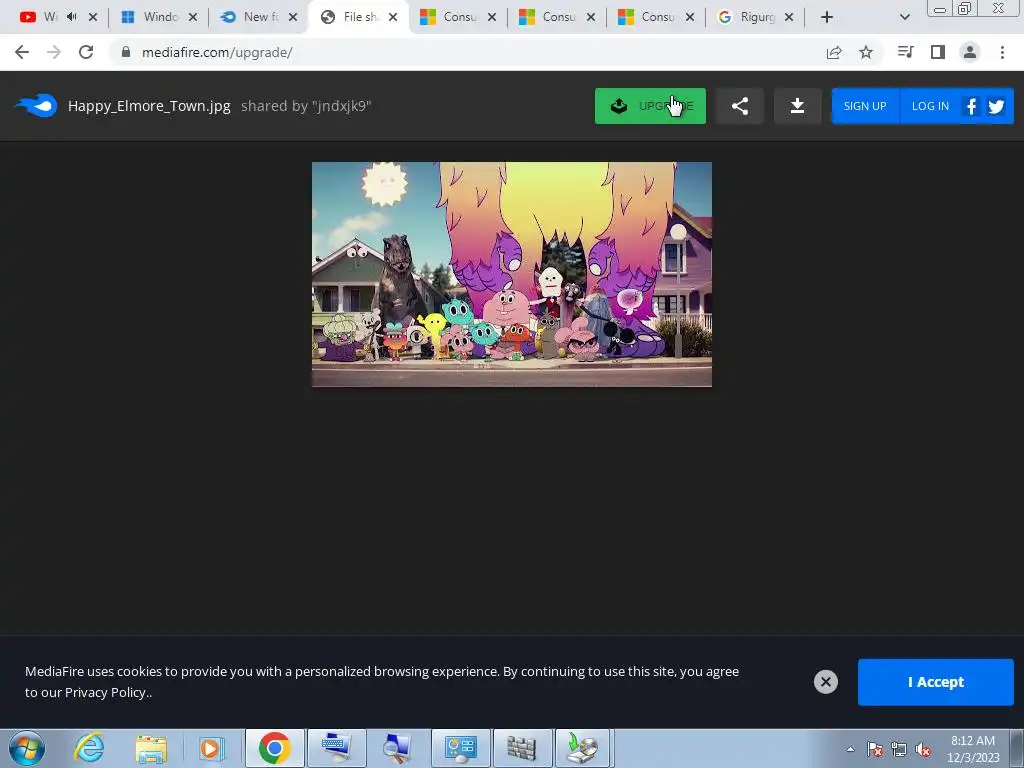
Task: Open the Chrome three-dot menu
Action: coord(1002,52)
